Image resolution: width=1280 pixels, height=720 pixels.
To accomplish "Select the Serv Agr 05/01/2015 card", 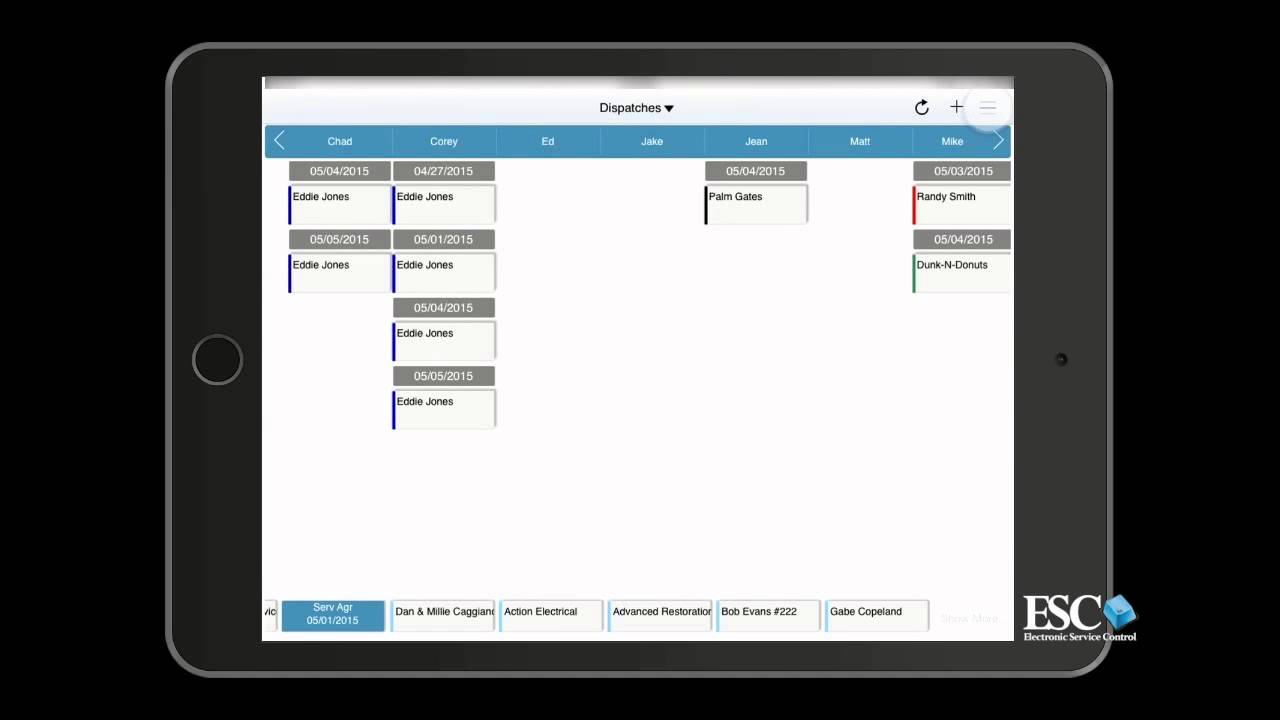I will (x=333, y=615).
